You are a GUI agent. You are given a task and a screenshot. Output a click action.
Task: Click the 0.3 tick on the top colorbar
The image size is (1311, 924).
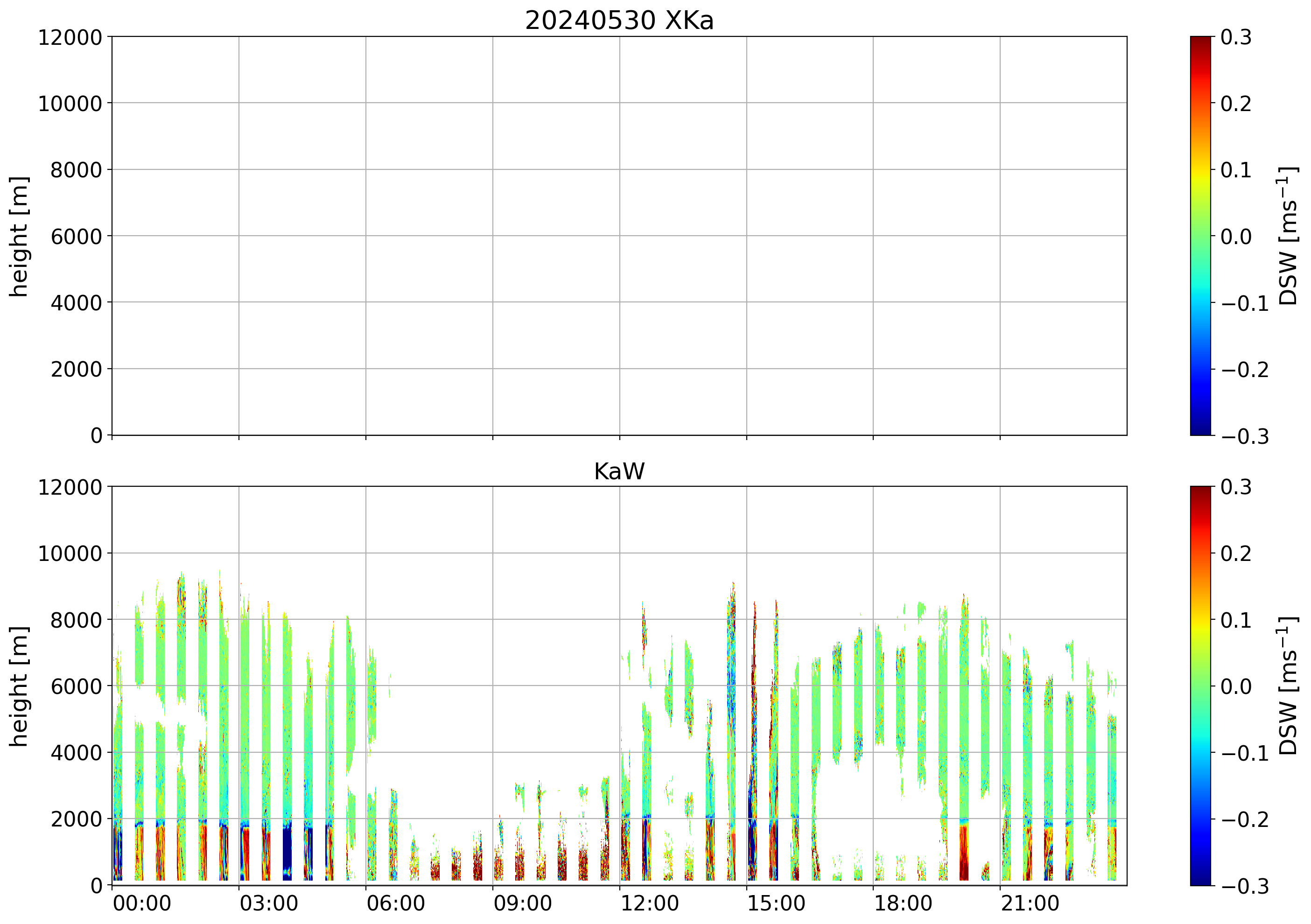pos(1236,37)
